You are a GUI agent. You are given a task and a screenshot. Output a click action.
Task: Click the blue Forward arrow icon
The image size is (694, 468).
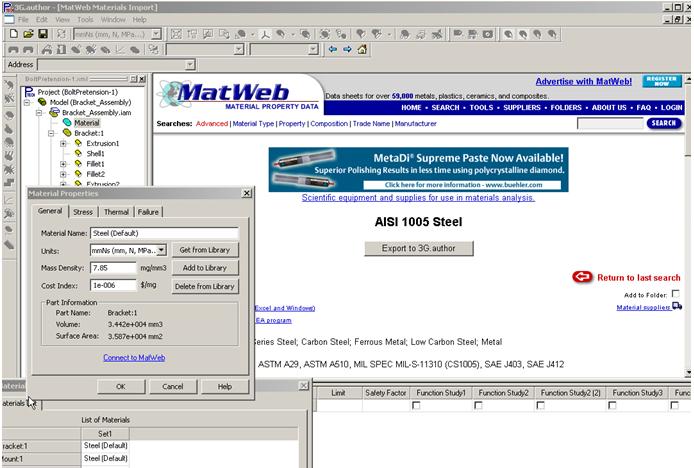tap(347, 49)
